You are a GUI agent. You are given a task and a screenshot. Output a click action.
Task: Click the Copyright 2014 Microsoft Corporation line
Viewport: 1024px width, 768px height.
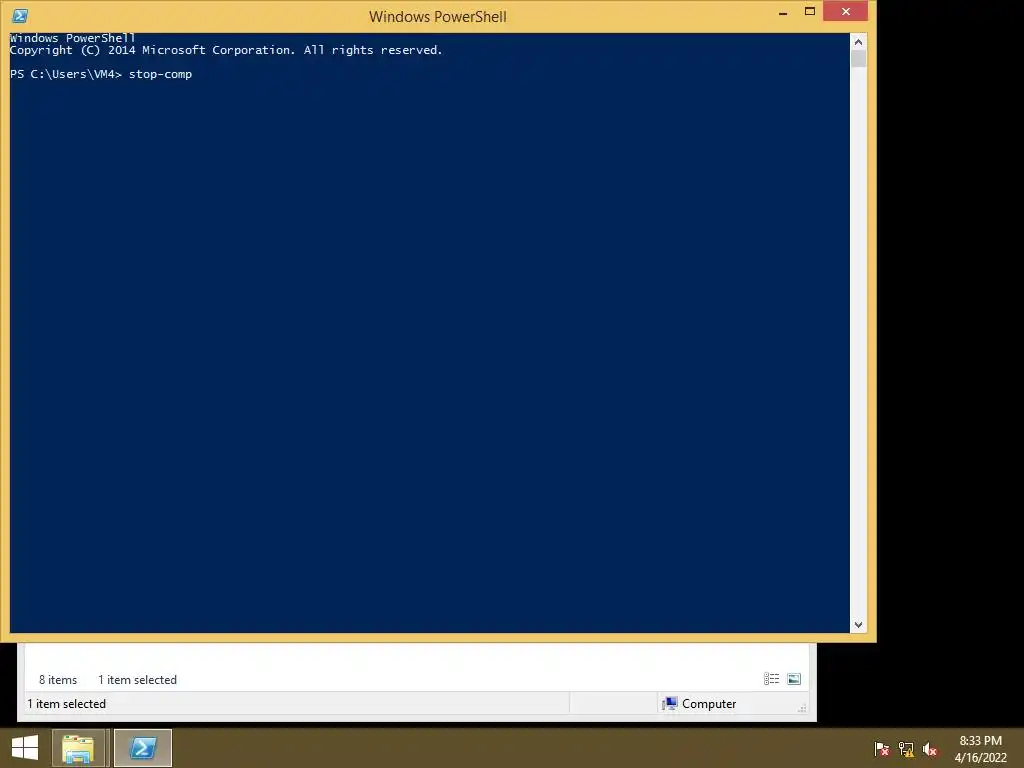tap(226, 50)
